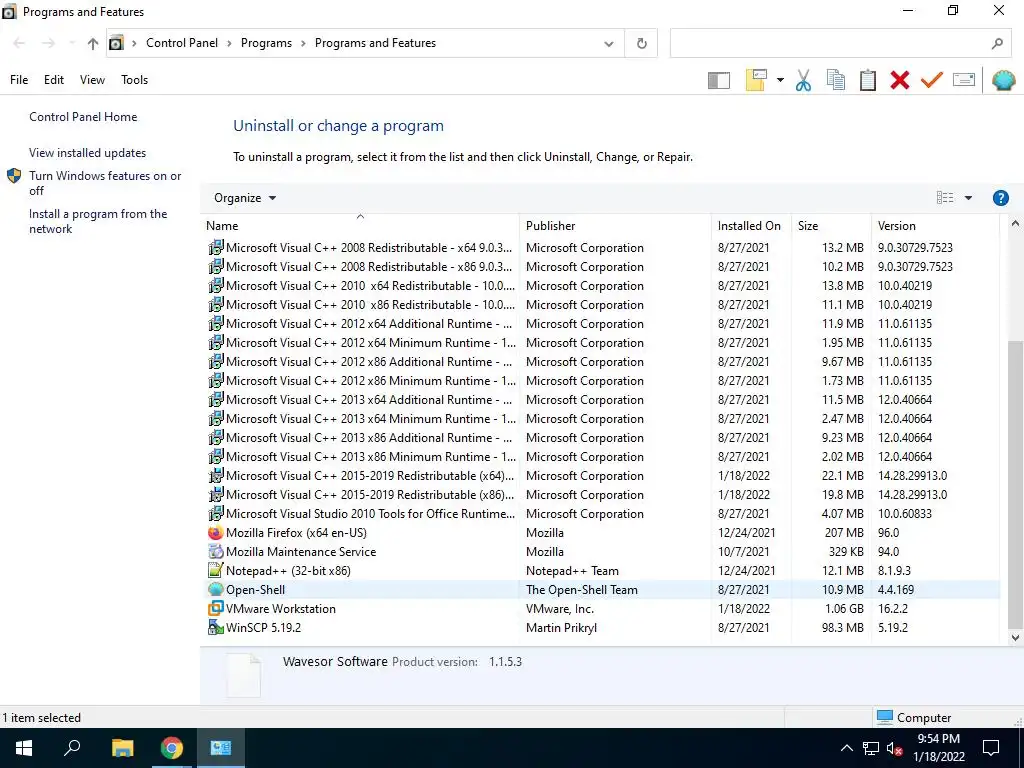The image size is (1024, 768).
Task: Select Visual C++ 2015-2019 Redistributable (x64) row
Action: pos(601,476)
